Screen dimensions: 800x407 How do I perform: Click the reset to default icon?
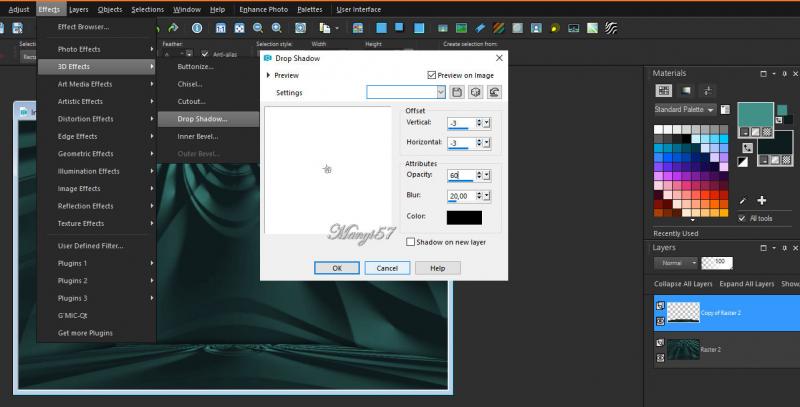click(x=493, y=92)
